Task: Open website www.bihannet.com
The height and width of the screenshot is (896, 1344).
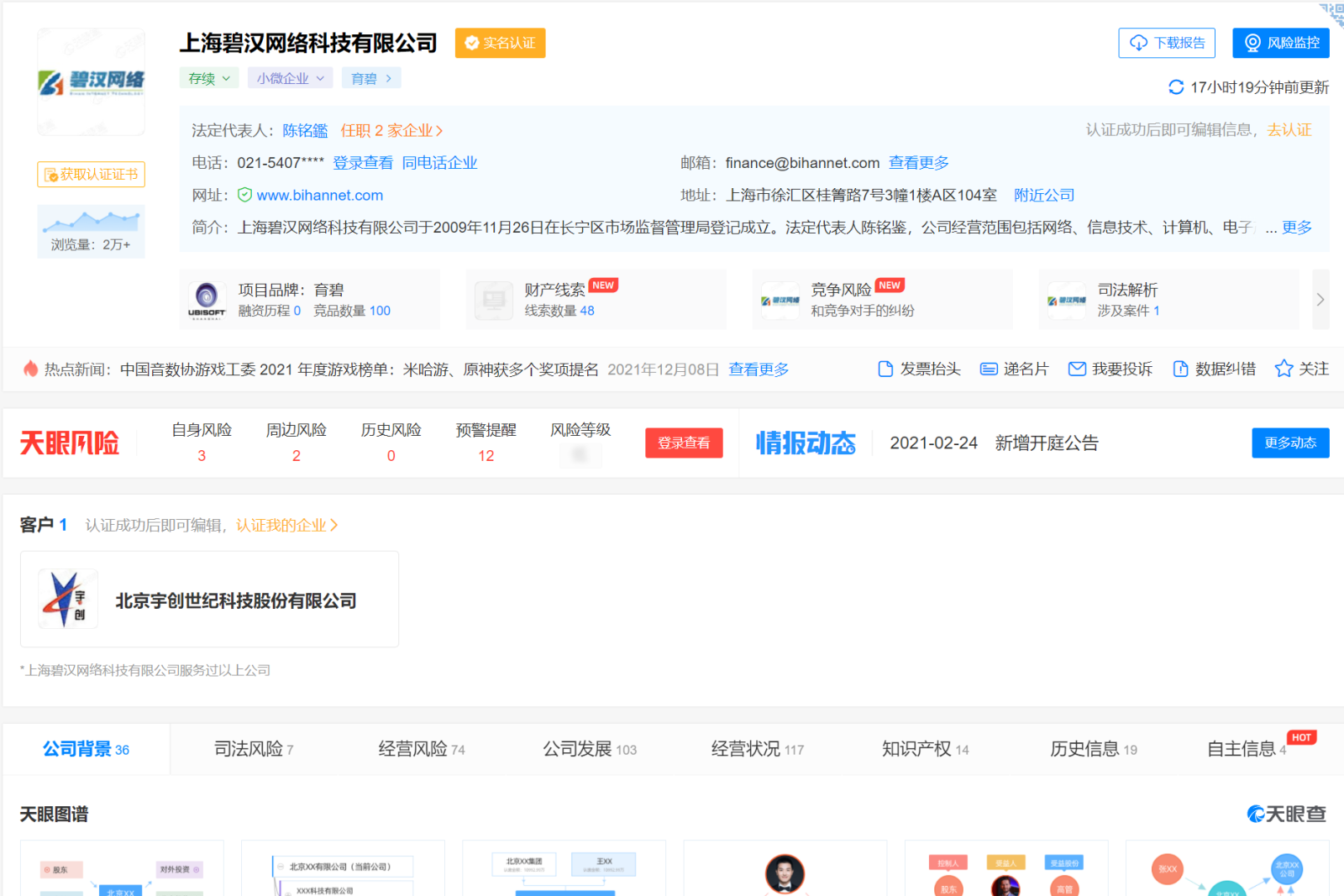Action: (320, 195)
